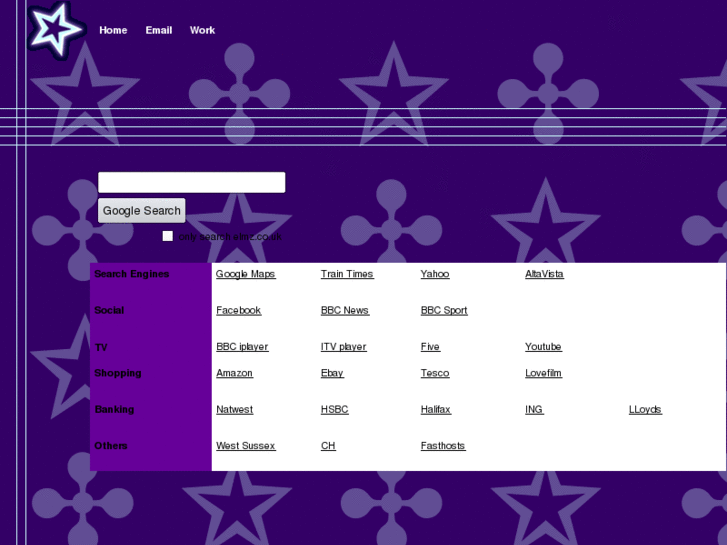Open the ING link
Viewport: 727px width, 545px height.
[x=534, y=410]
